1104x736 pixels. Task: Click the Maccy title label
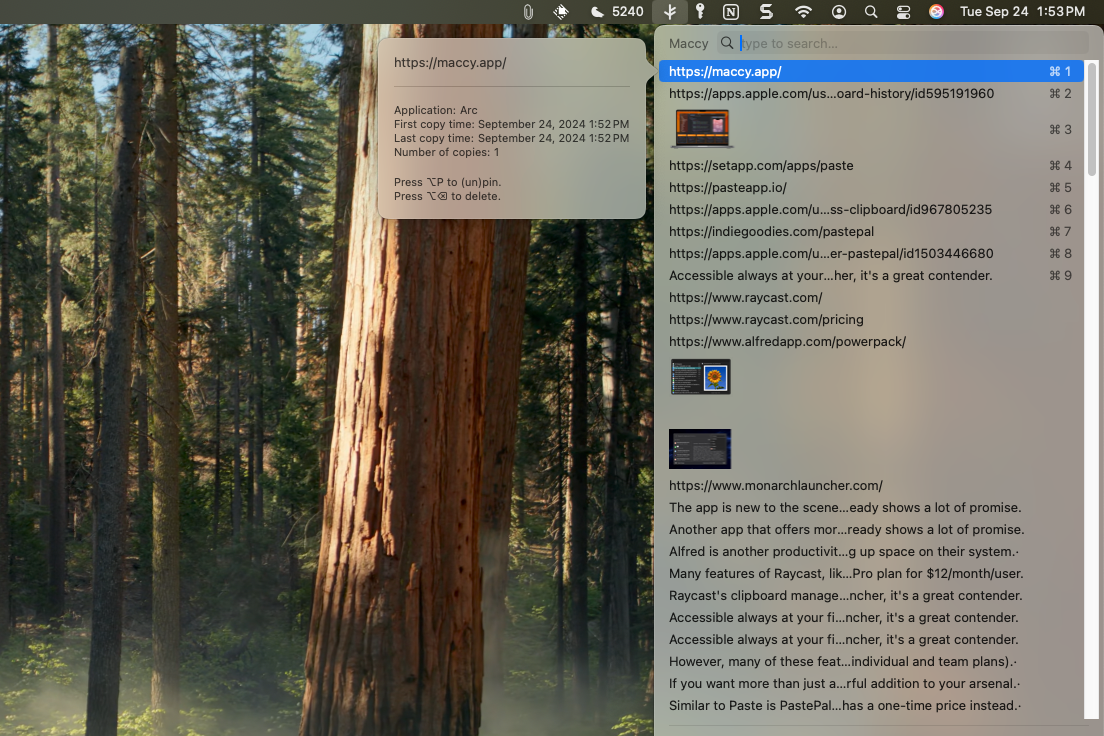tap(688, 44)
